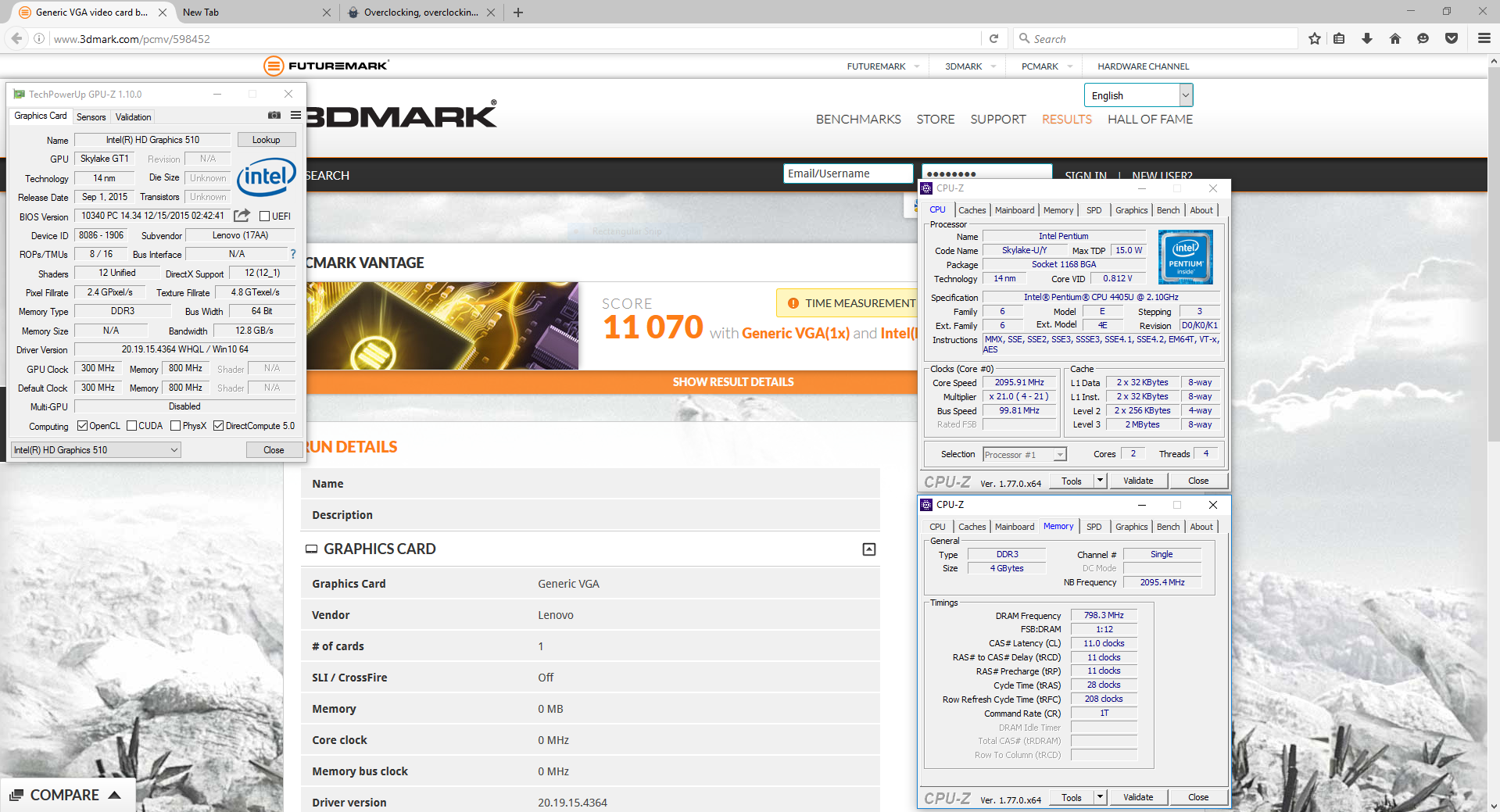Click password input field

986,173
